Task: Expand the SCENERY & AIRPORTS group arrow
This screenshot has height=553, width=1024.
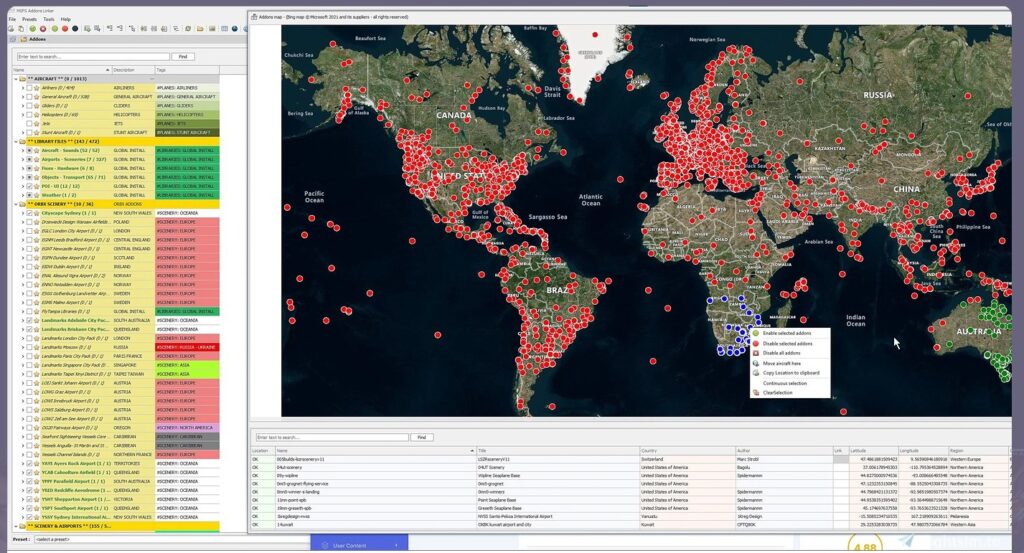Action: click(16, 526)
